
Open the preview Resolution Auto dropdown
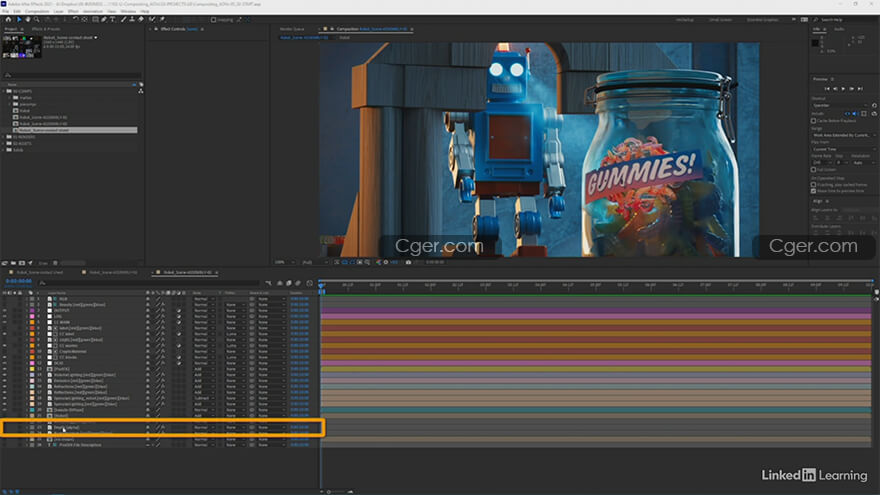(x=863, y=163)
